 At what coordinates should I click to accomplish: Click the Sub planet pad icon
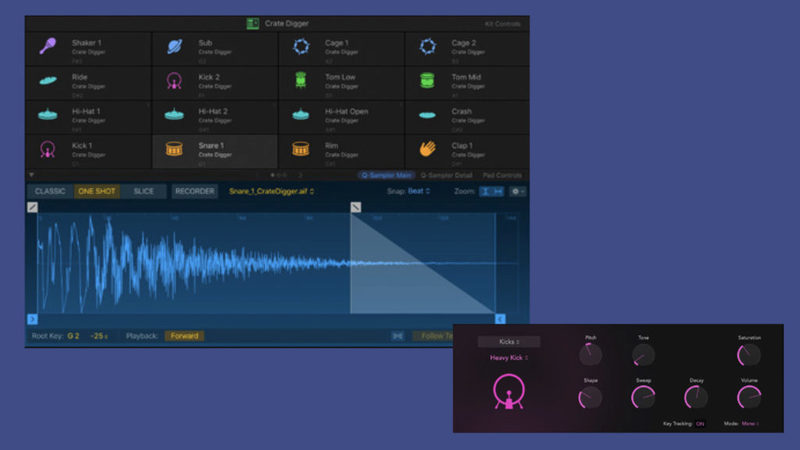(x=173, y=47)
